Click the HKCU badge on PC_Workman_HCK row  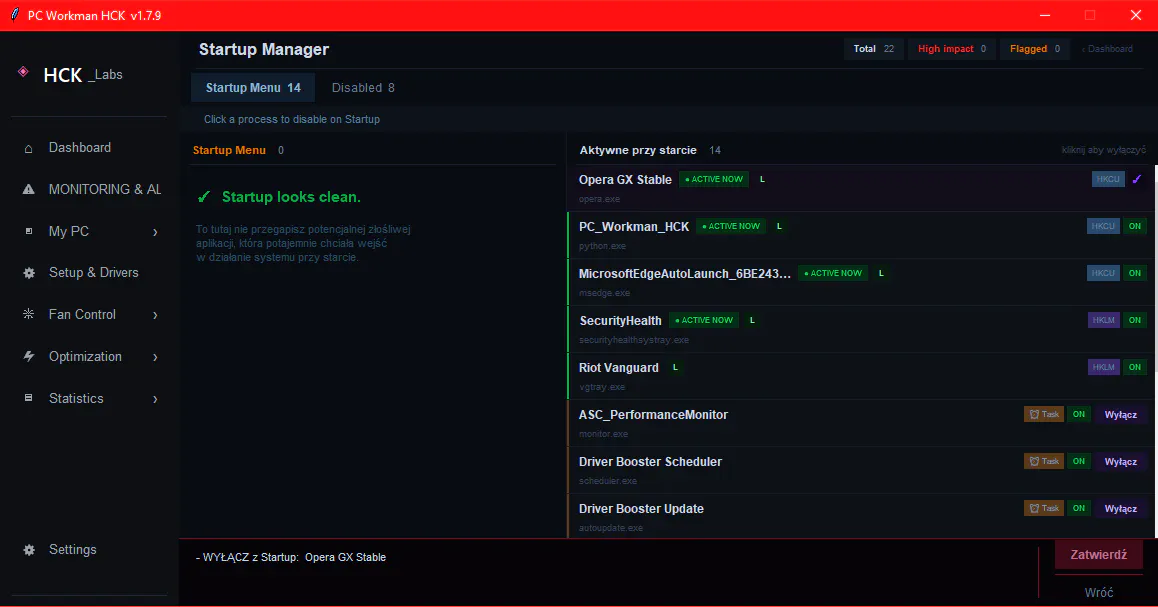pos(1103,226)
